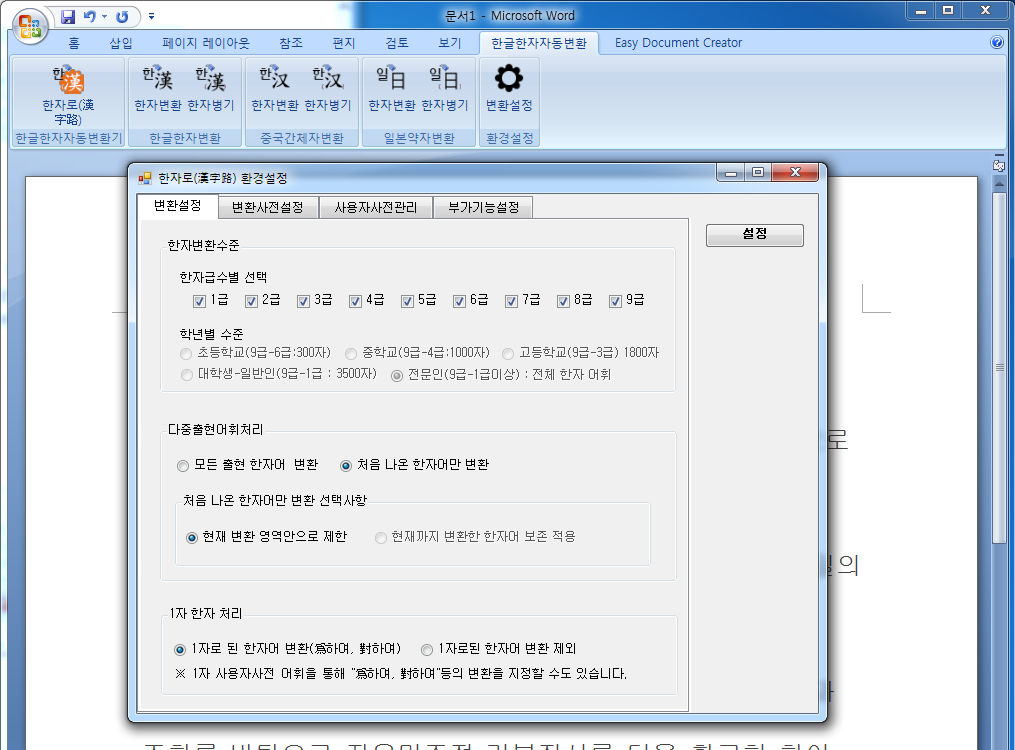Select 1자로된 한자어 변환 제외 option
1015x750 pixels.
427,649
